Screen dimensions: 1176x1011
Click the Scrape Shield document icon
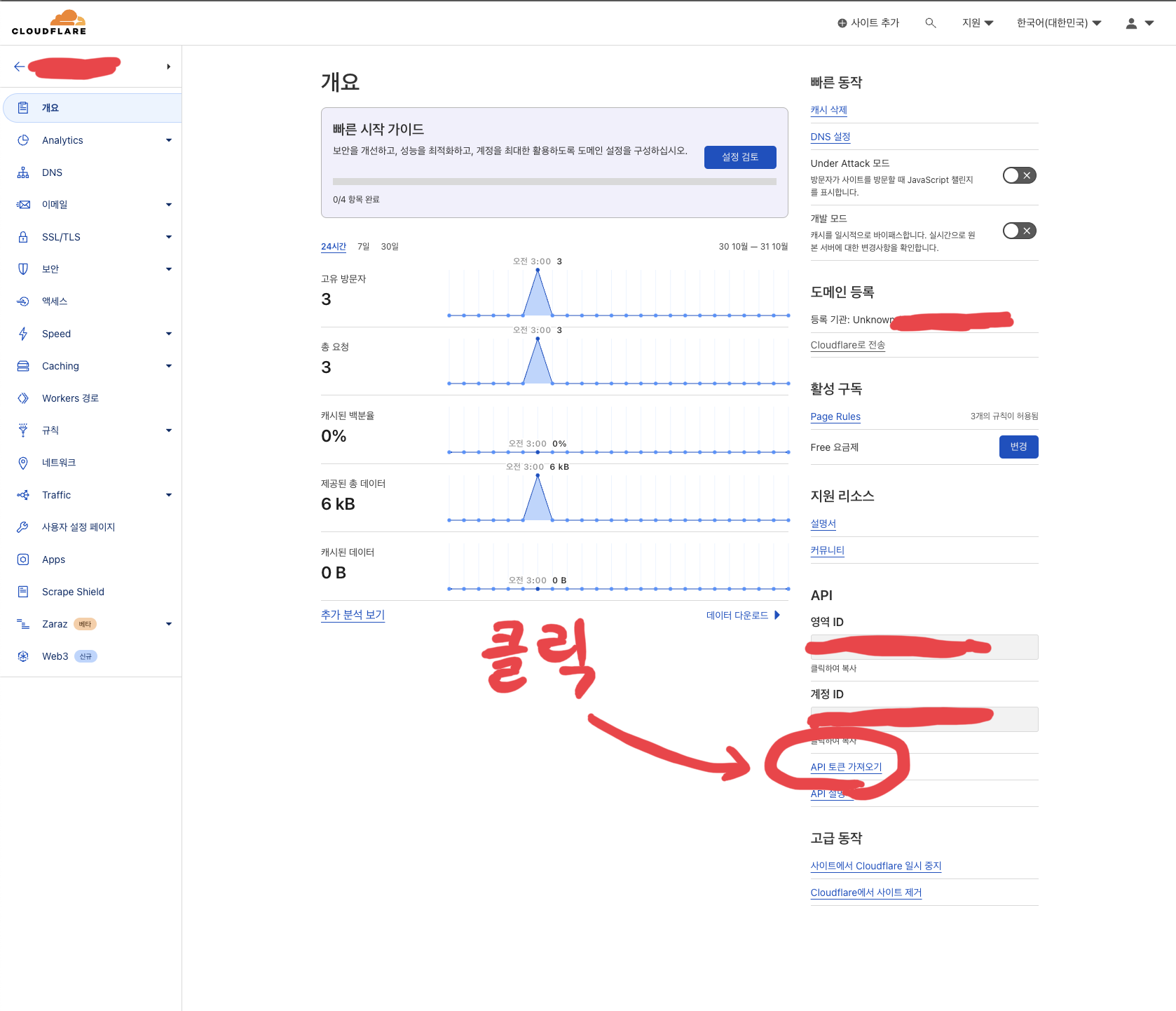pos(23,592)
